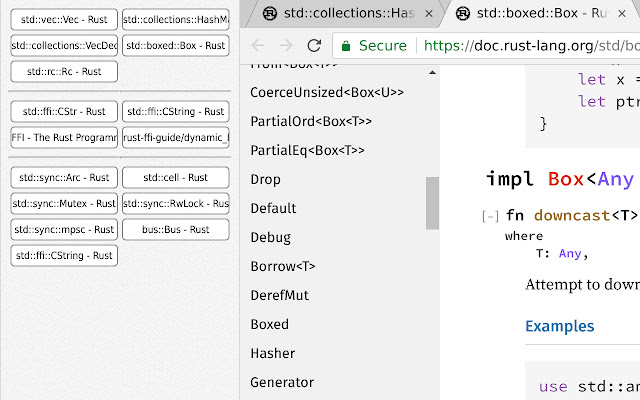Open CoerceUnsized<Box<U>> in the sidebar
The image size is (640, 400).
327,92
